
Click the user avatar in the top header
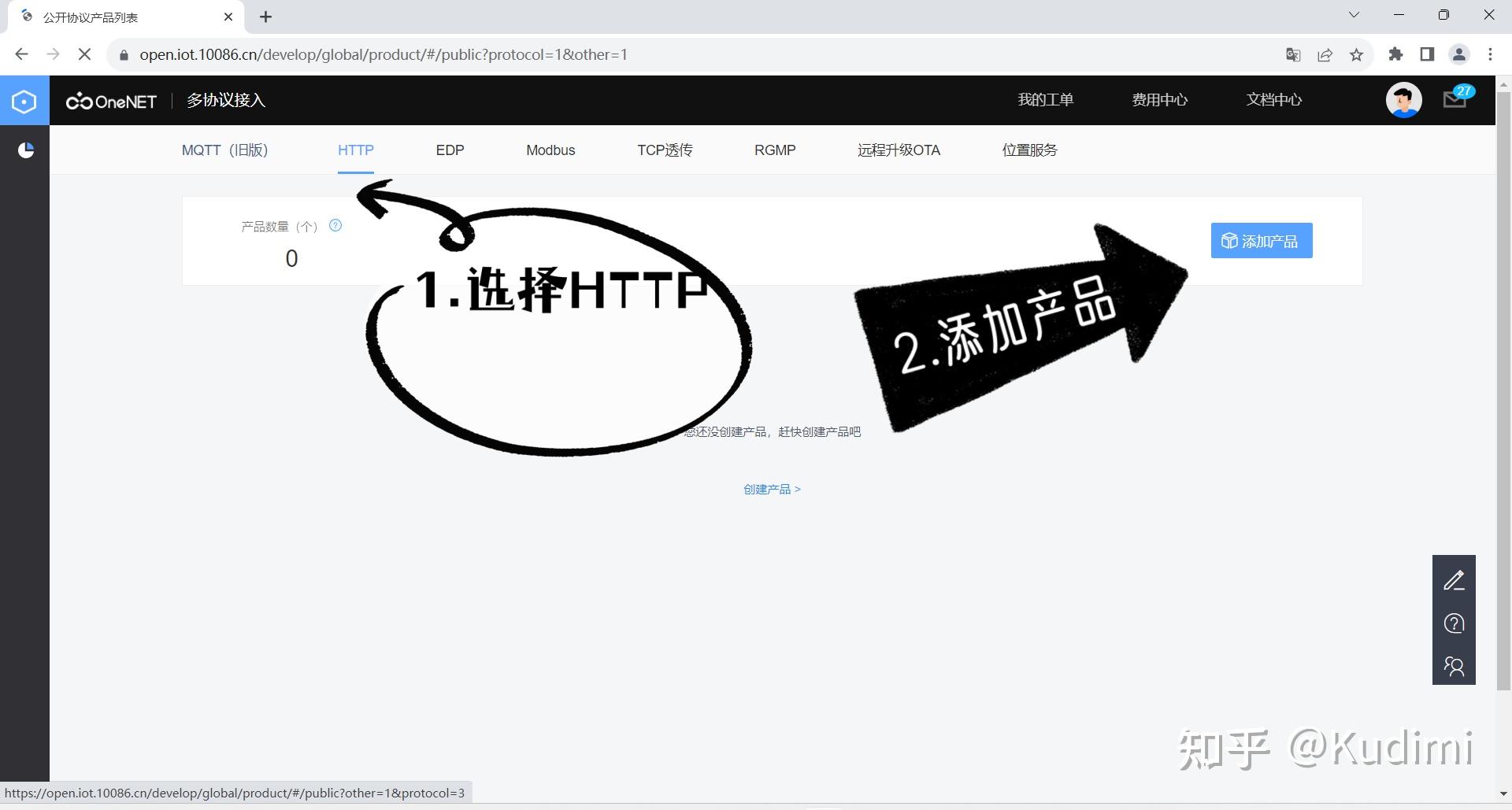[1404, 100]
